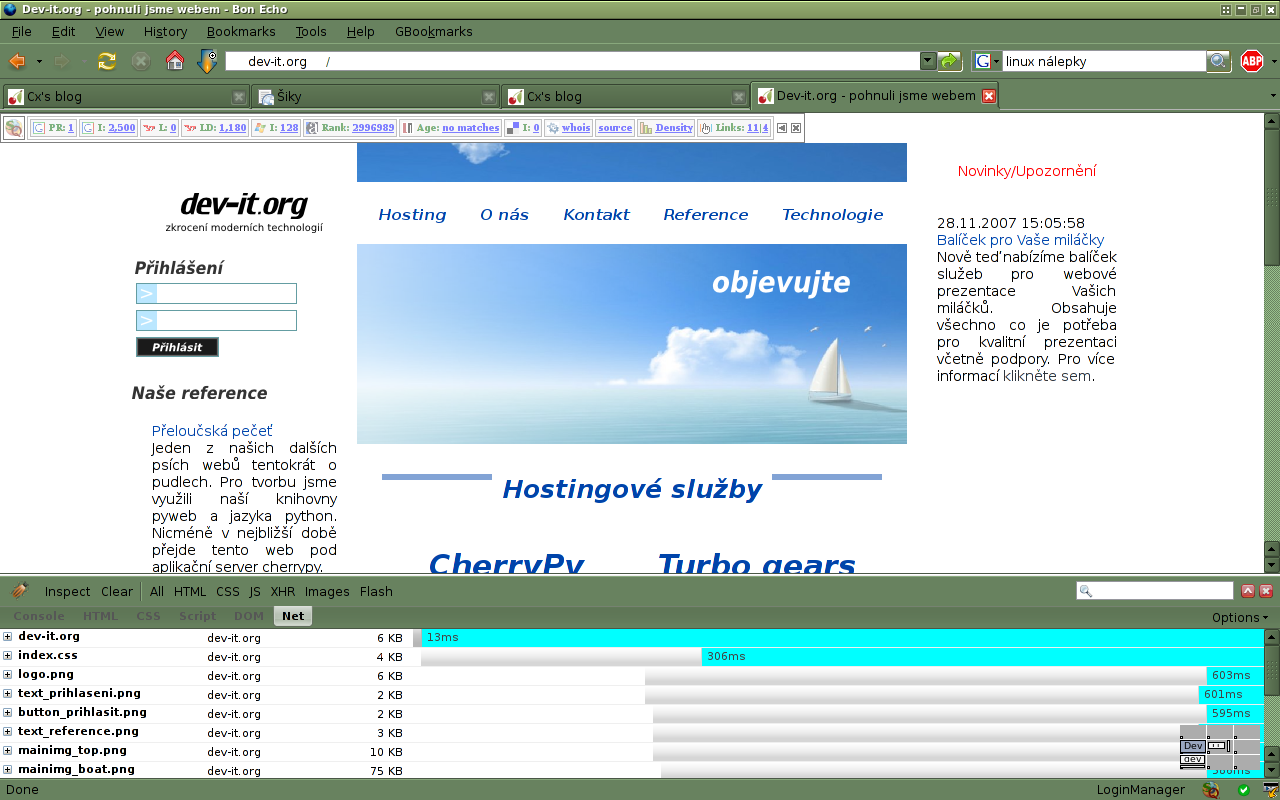The image size is (1280, 800).
Task: Click the Back arrow icon
Action: click(x=17, y=61)
